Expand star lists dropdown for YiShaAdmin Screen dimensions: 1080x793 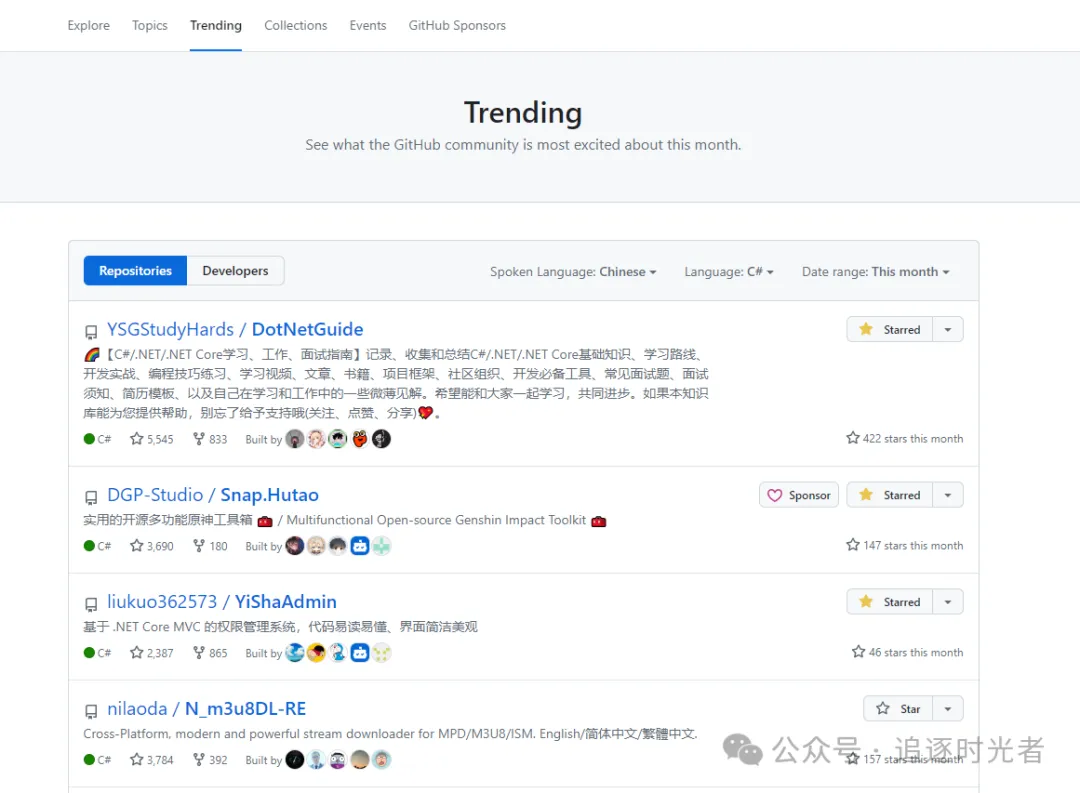948,601
